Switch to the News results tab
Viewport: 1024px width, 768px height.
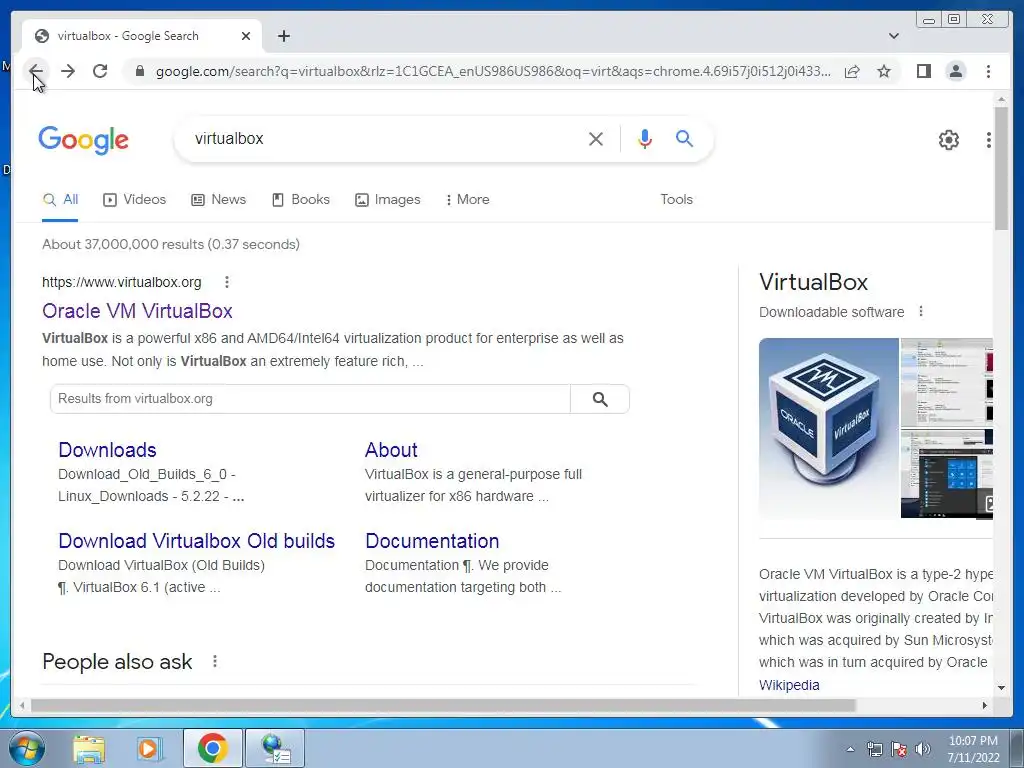219,199
